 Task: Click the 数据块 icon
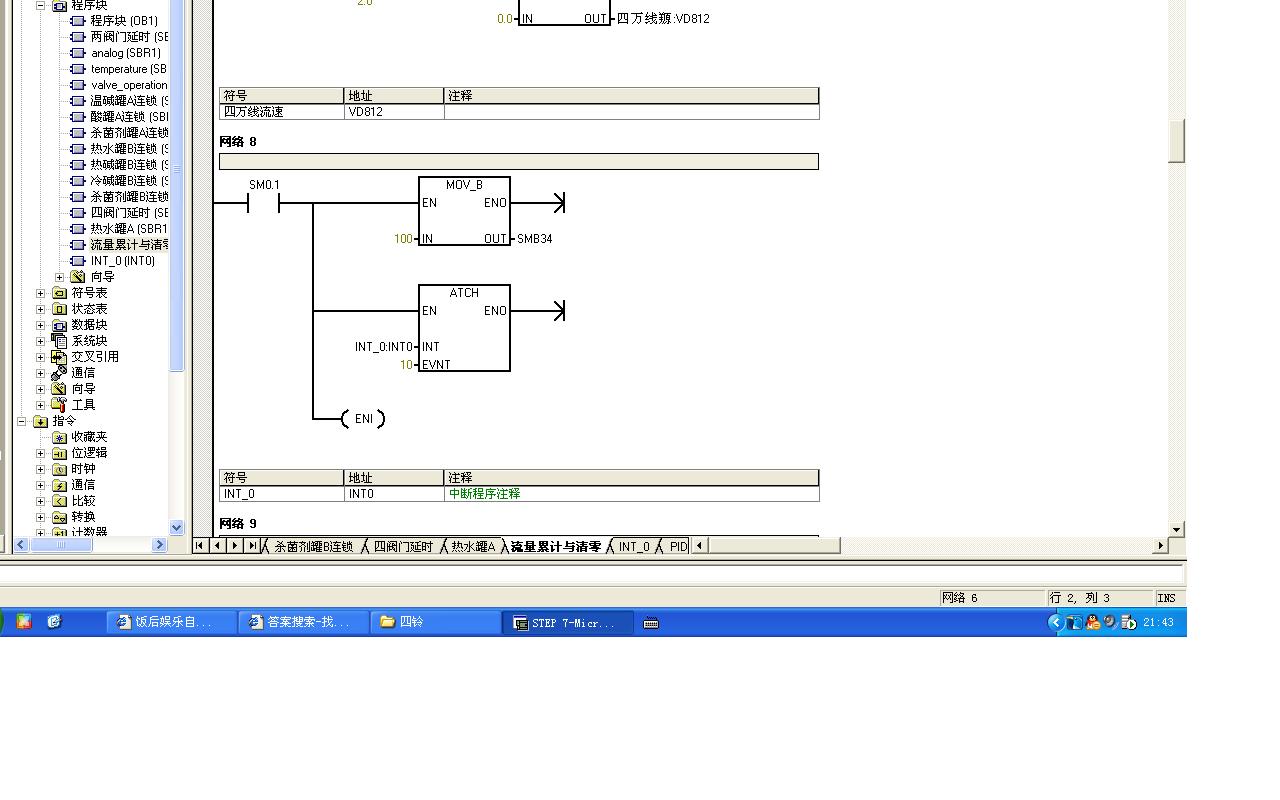tap(59, 325)
